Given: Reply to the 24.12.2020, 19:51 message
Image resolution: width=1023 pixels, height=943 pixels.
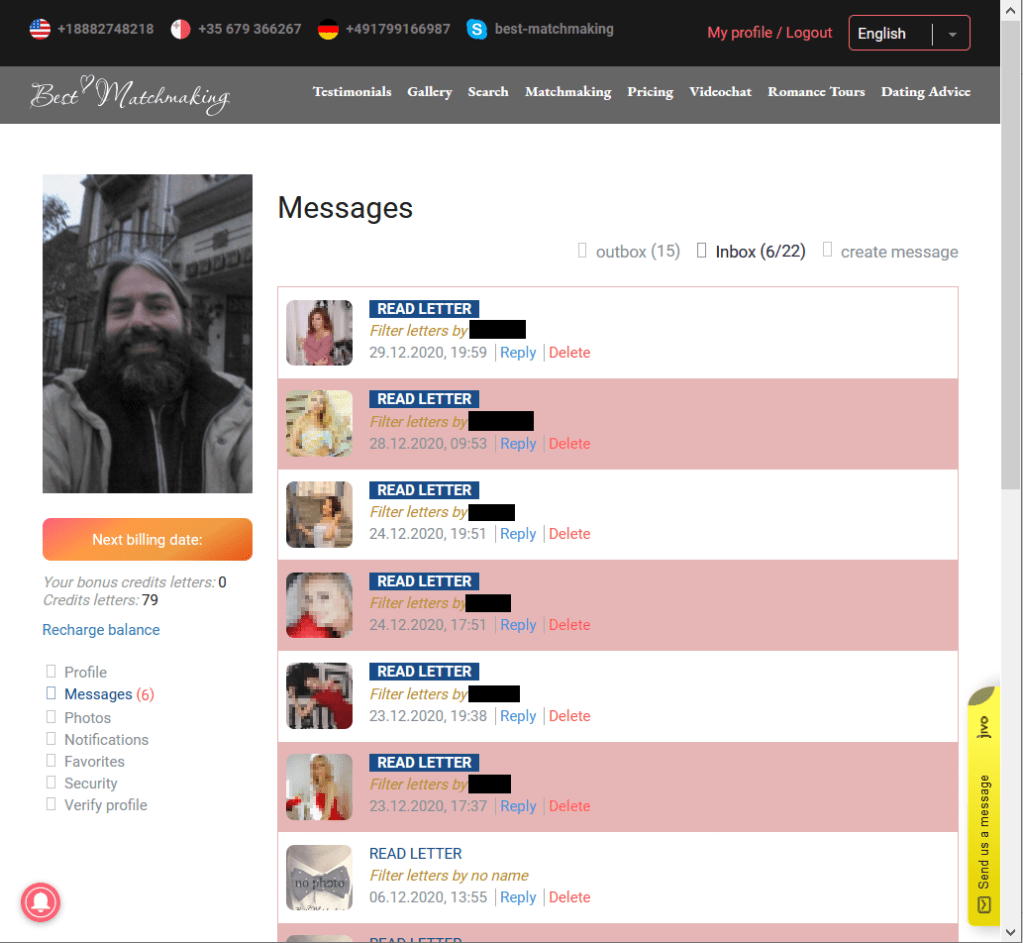Looking at the screenshot, I should point(518,534).
